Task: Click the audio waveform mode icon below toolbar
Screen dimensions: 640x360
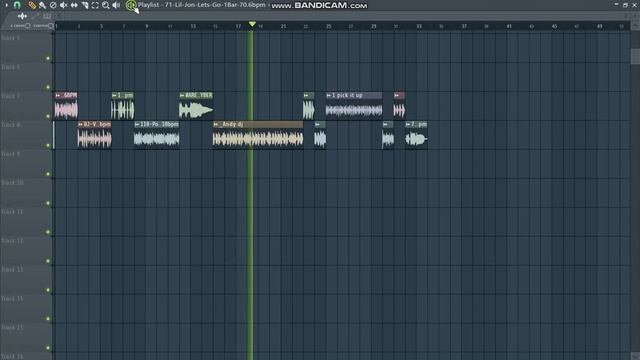Action: click(x=22, y=16)
